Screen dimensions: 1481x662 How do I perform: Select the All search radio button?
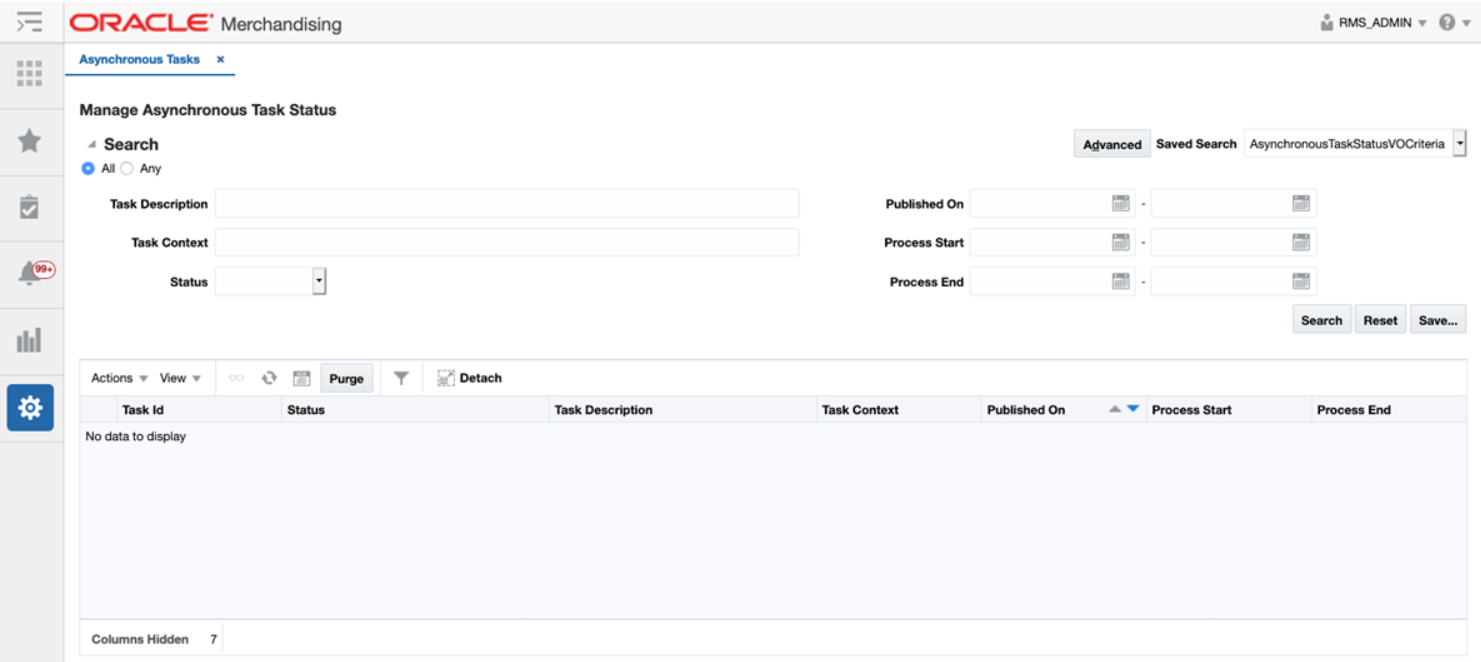coord(88,168)
